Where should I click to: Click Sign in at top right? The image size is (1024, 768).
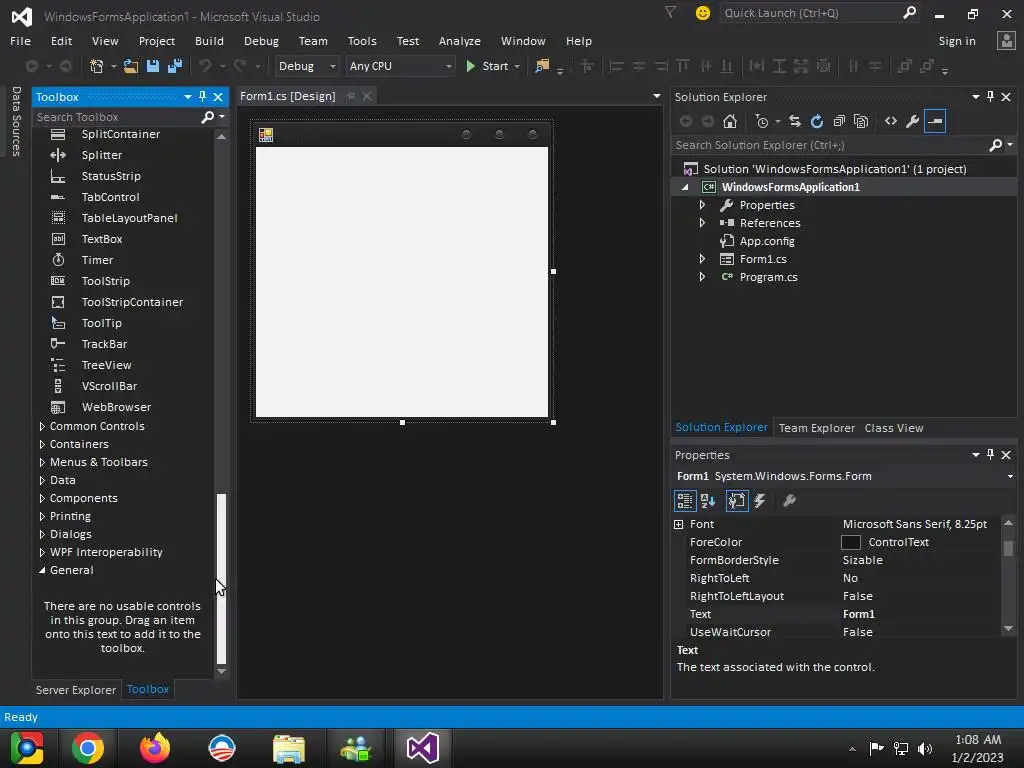[957, 41]
